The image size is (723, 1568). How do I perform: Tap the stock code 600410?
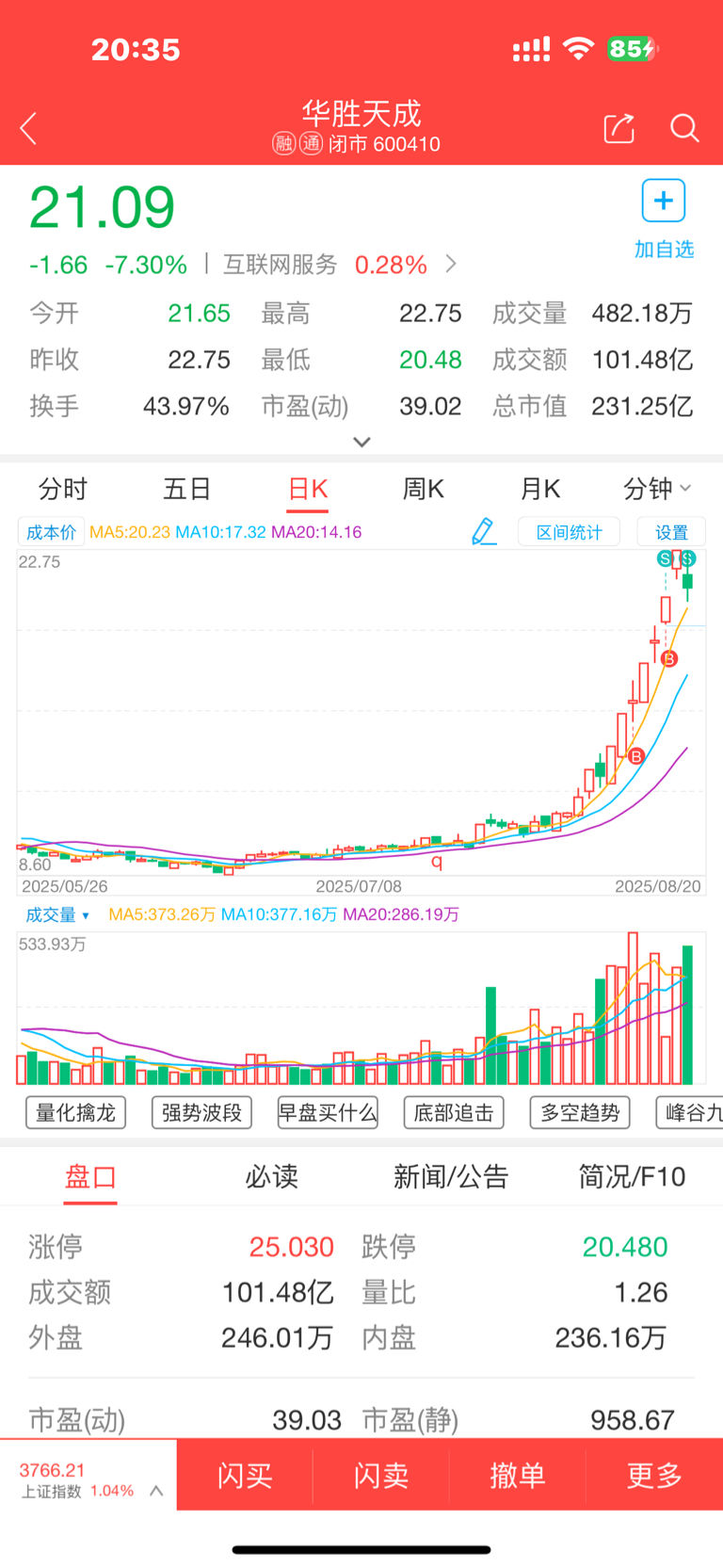coord(407,144)
